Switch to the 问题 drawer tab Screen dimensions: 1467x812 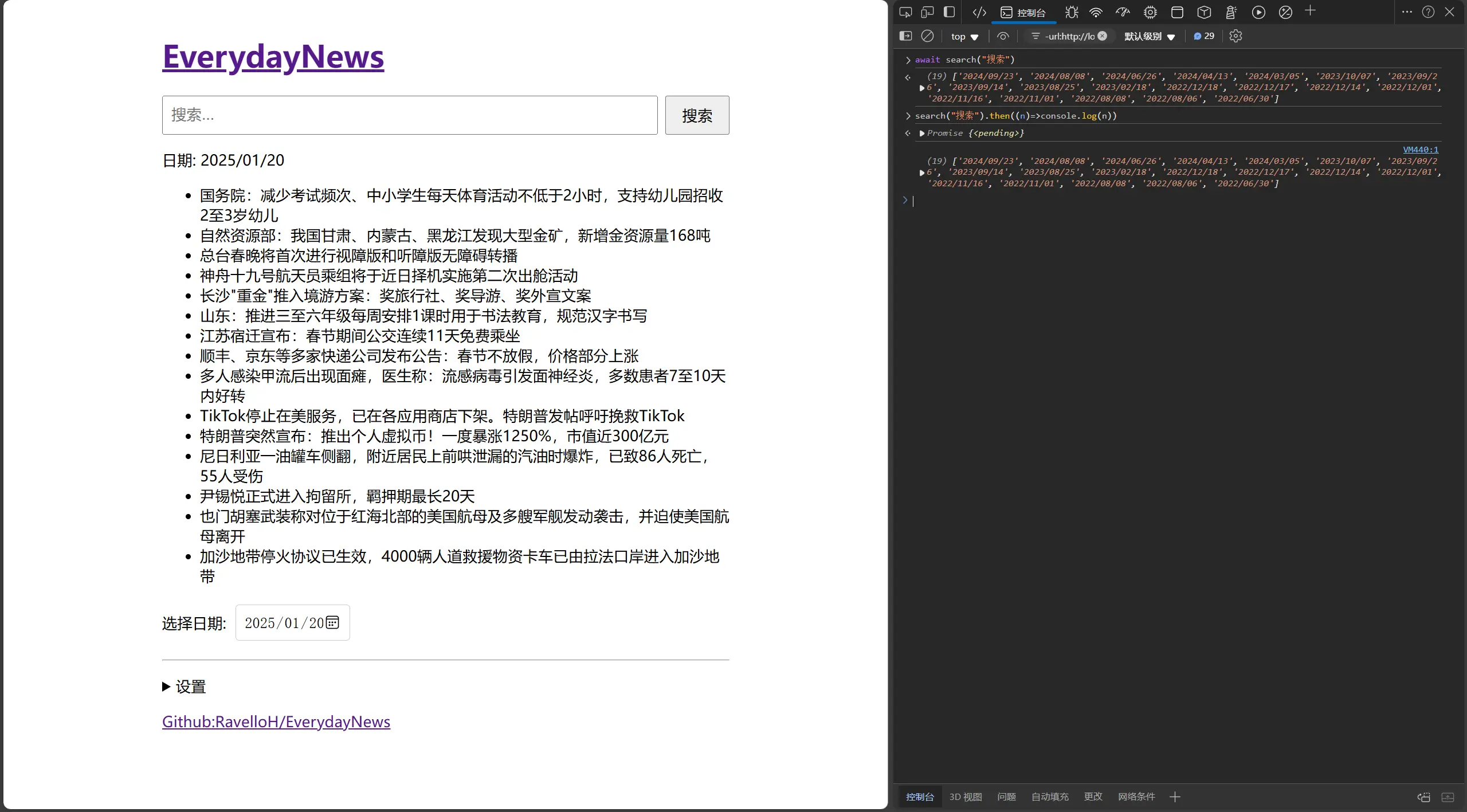(1006, 797)
